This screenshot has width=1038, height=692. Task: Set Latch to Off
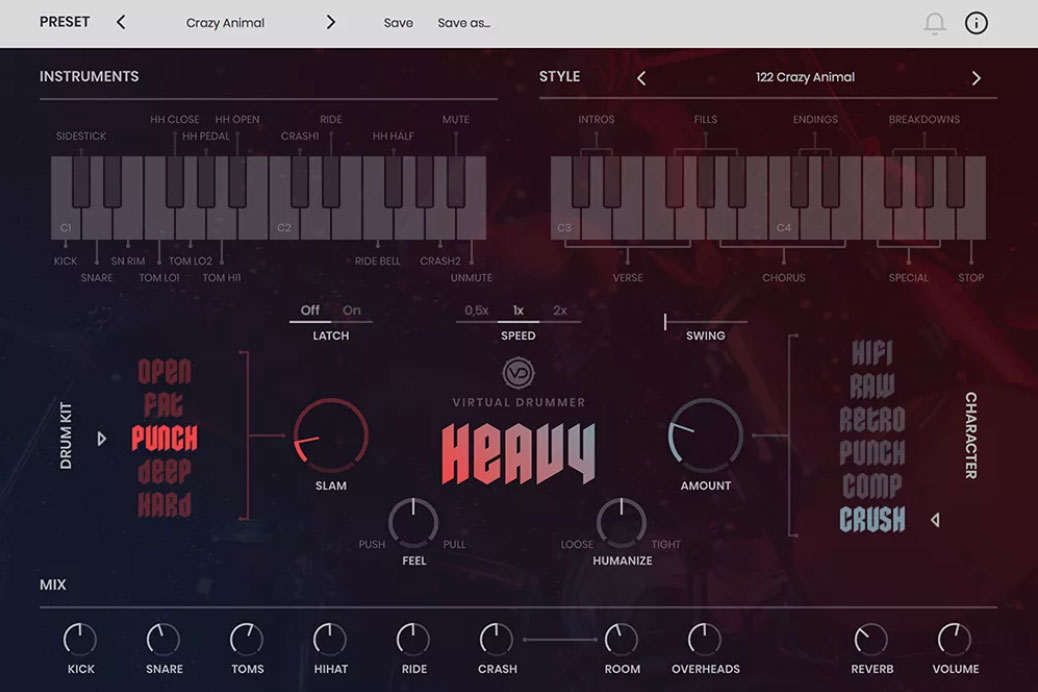pyautogui.click(x=310, y=310)
